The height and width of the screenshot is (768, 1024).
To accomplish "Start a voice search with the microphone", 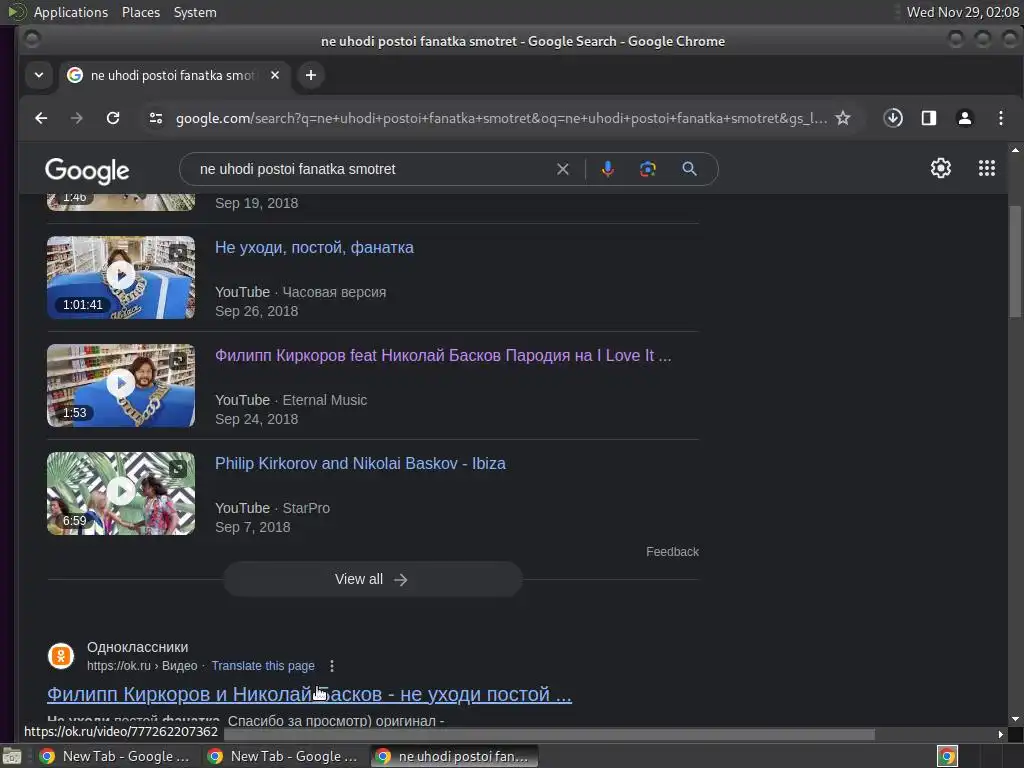I will [607, 169].
